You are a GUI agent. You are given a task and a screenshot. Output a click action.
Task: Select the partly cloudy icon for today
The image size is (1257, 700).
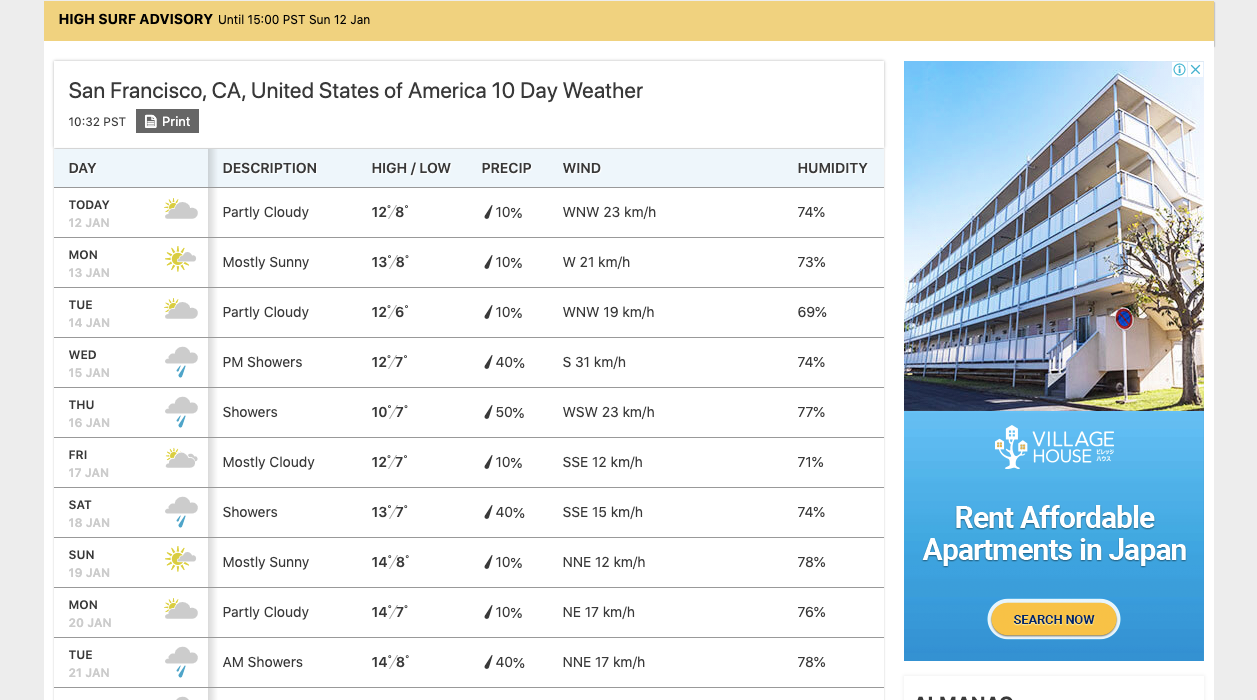click(x=181, y=210)
